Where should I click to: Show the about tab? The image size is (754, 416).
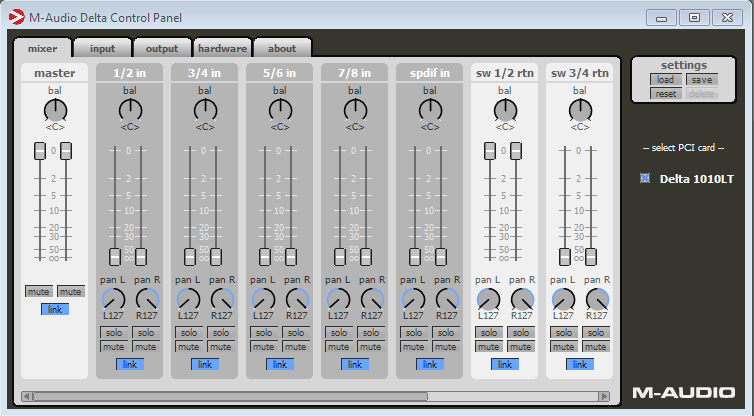(x=282, y=49)
